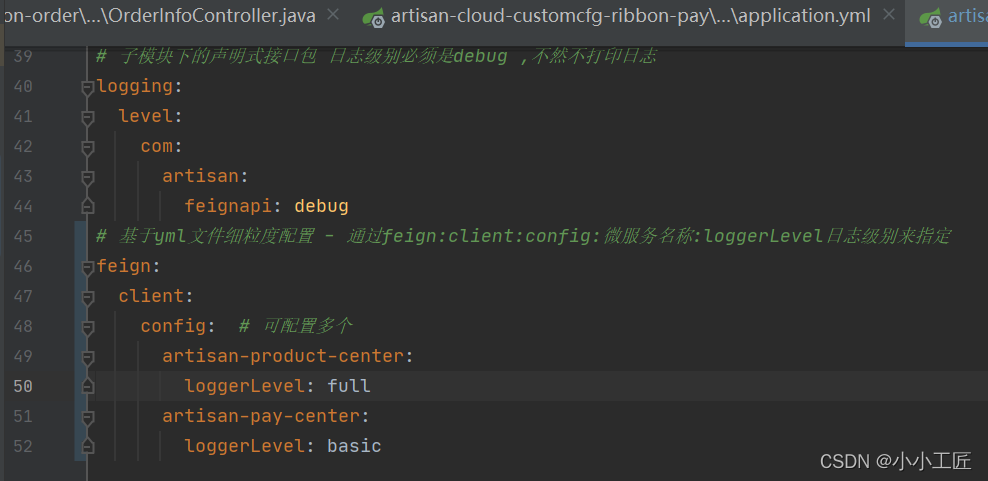Click the fold end marker on line 44
Image resolution: width=988 pixels, height=481 pixels.
tap(88, 206)
